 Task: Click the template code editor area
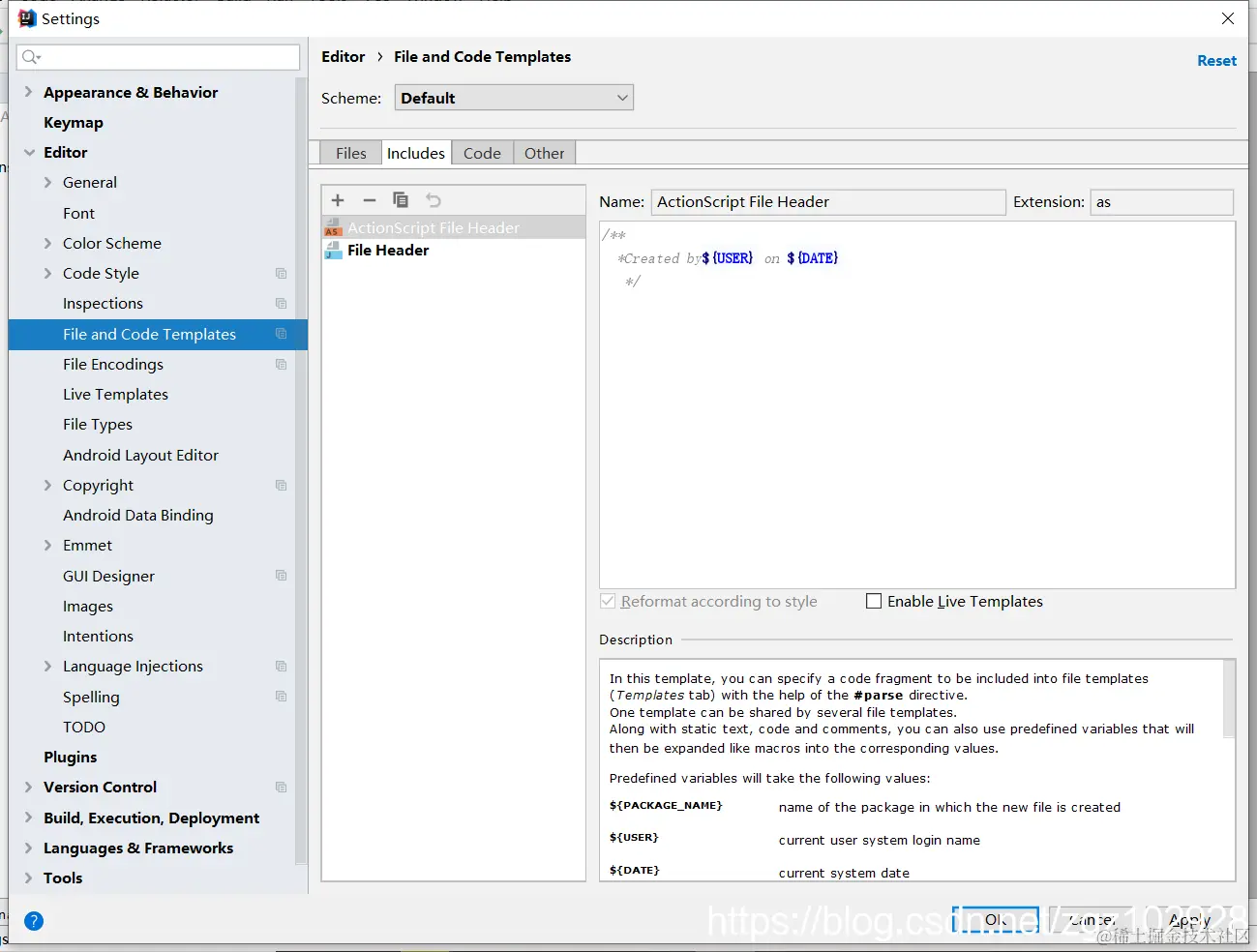click(x=917, y=404)
